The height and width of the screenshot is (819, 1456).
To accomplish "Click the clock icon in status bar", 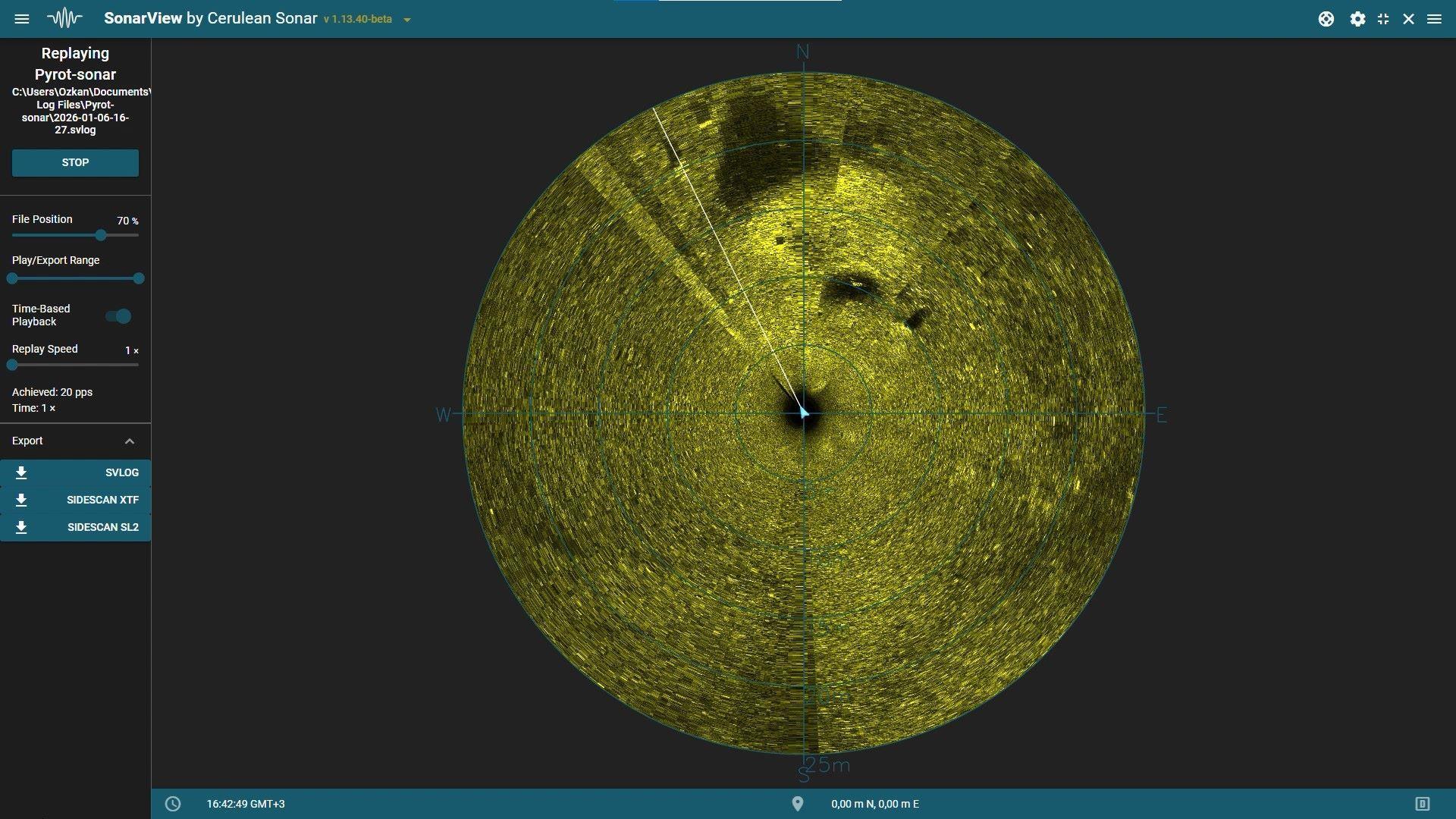I will 173,804.
